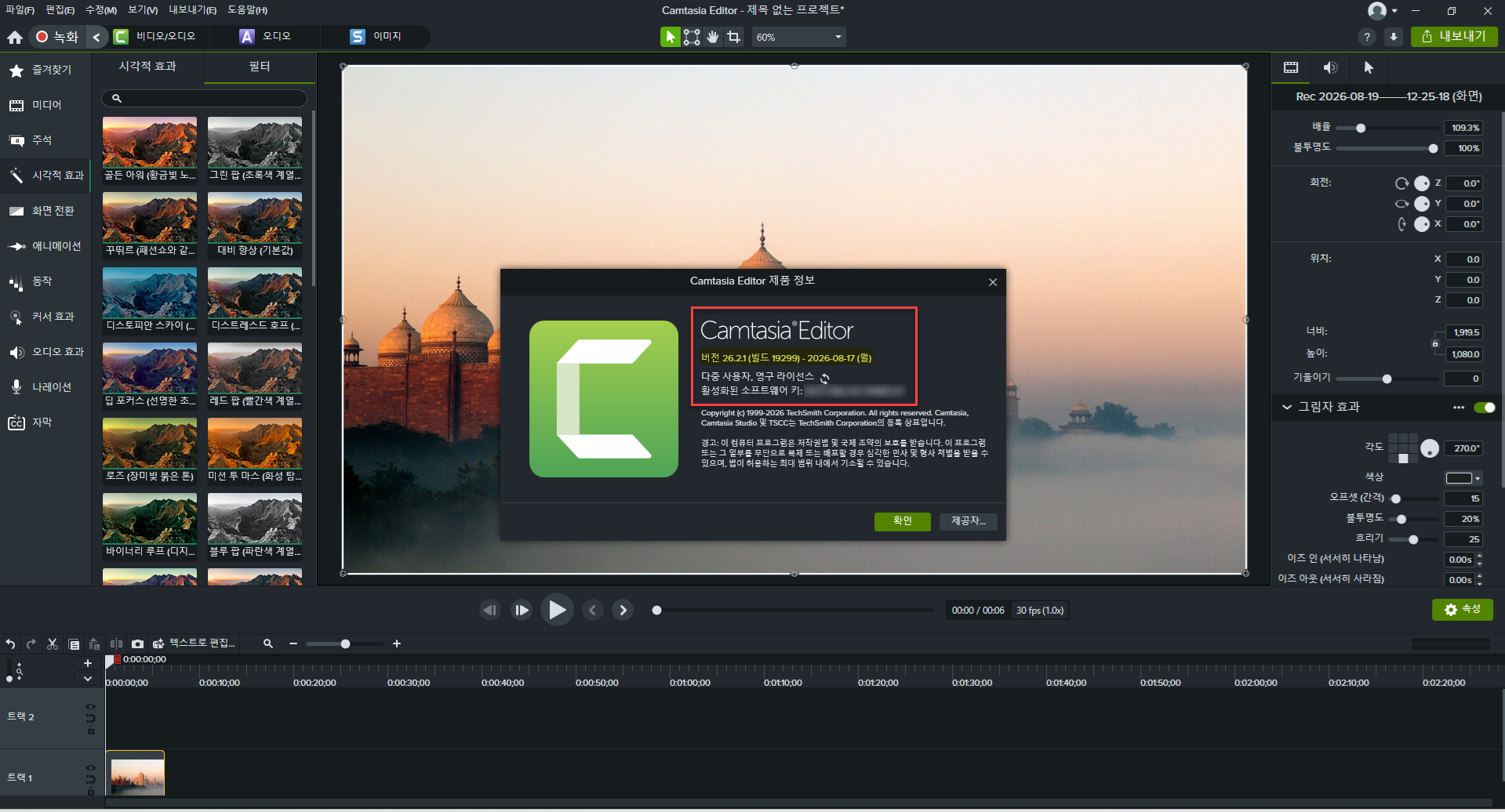Open the 보기(V) menu
Viewport: 1505px width, 812px height.
pyautogui.click(x=143, y=10)
